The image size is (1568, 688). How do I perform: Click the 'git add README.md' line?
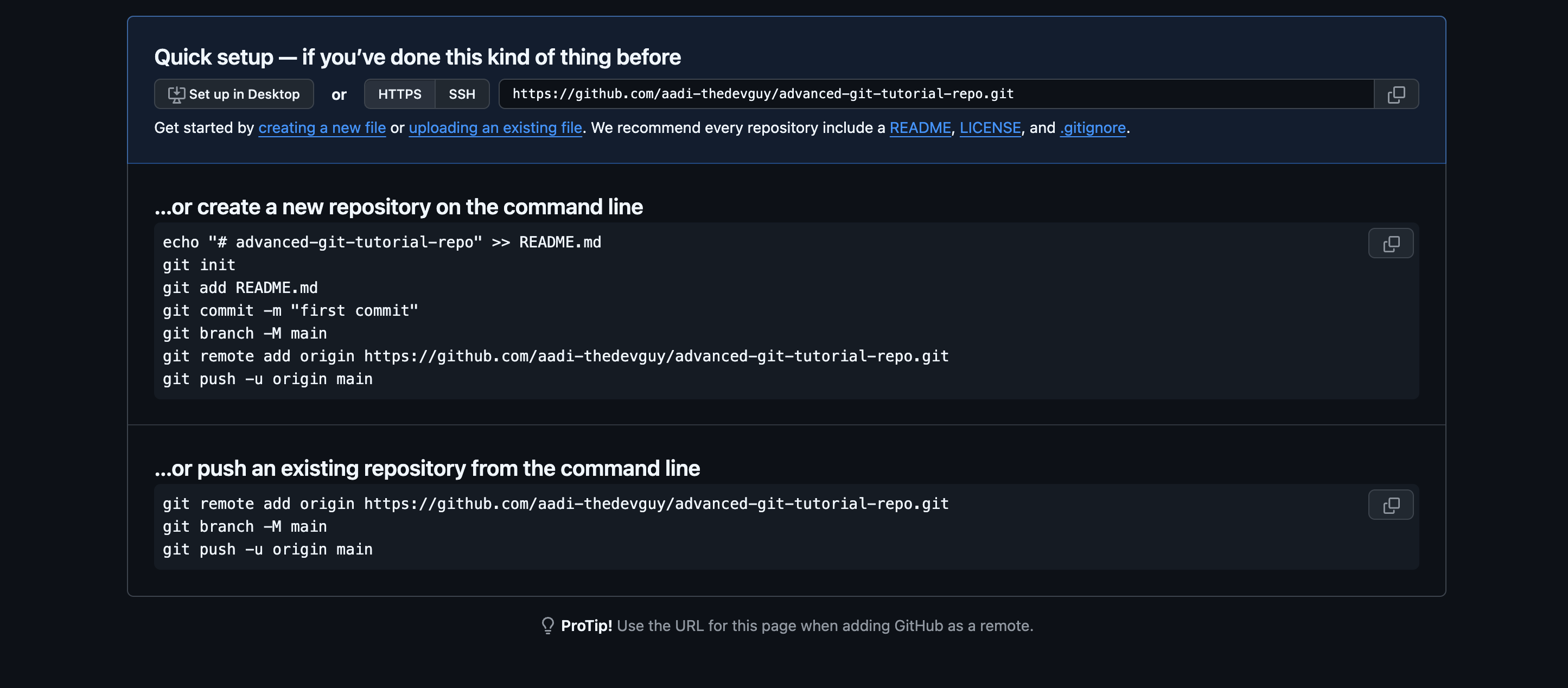click(x=240, y=288)
